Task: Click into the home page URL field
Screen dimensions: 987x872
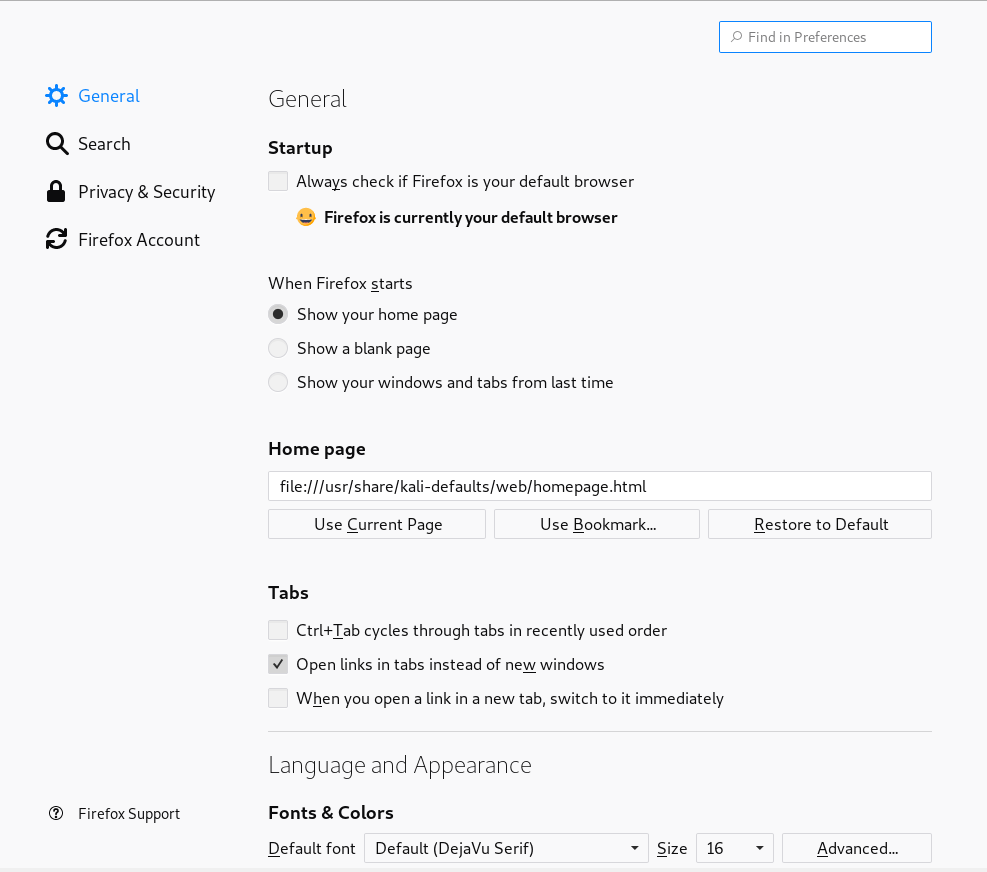Action: tap(600, 486)
